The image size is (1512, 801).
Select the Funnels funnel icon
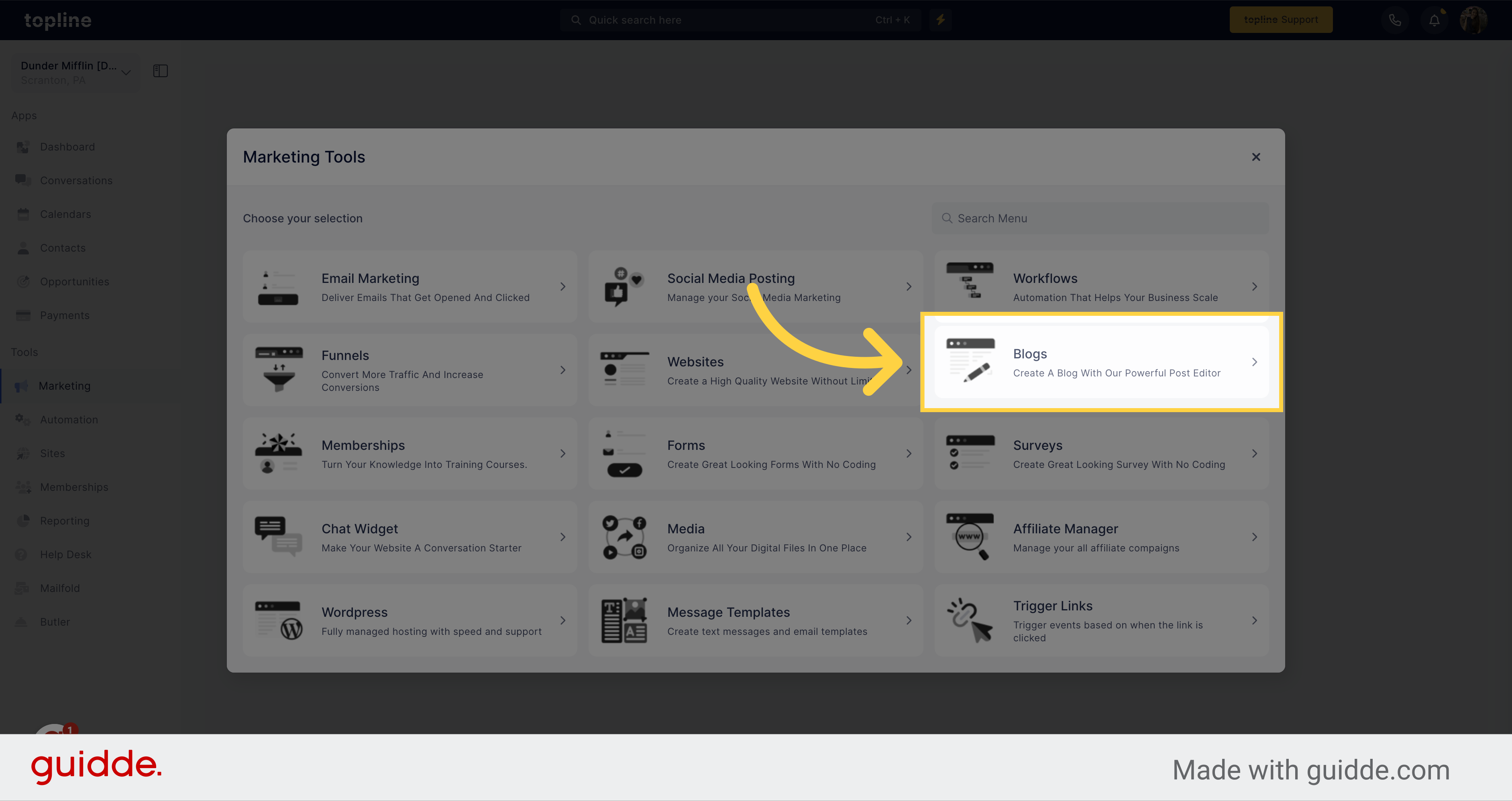pyautogui.click(x=279, y=370)
